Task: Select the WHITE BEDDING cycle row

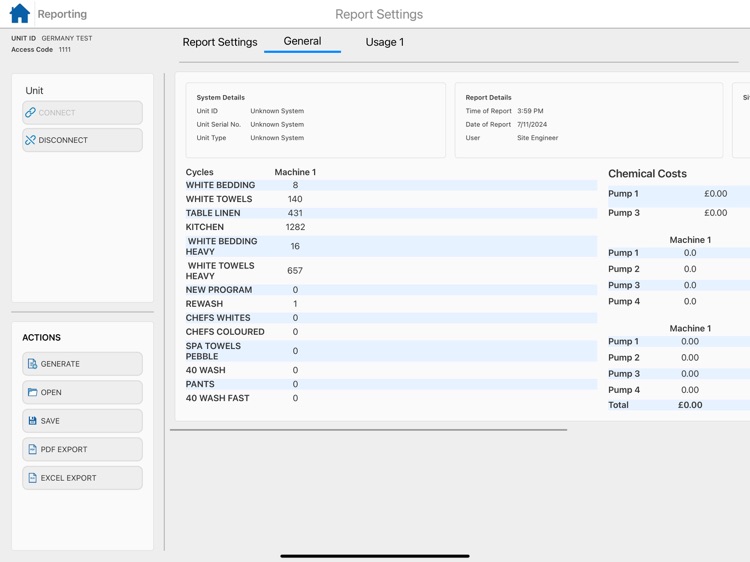Action: (x=391, y=185)
